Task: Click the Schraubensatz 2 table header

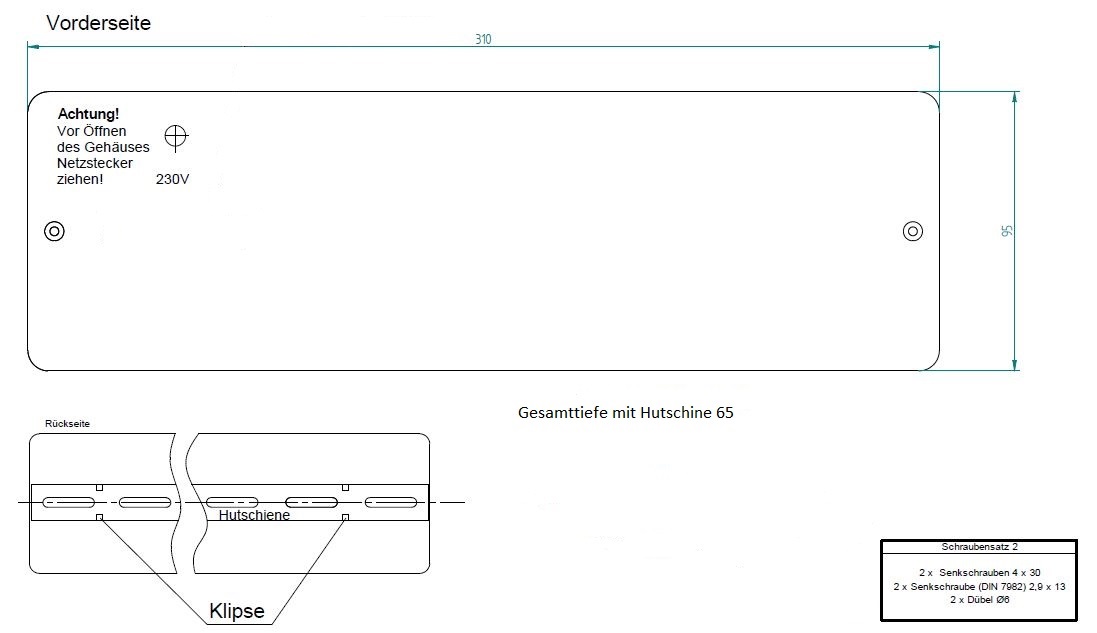Action: click(x=978, y=547)
